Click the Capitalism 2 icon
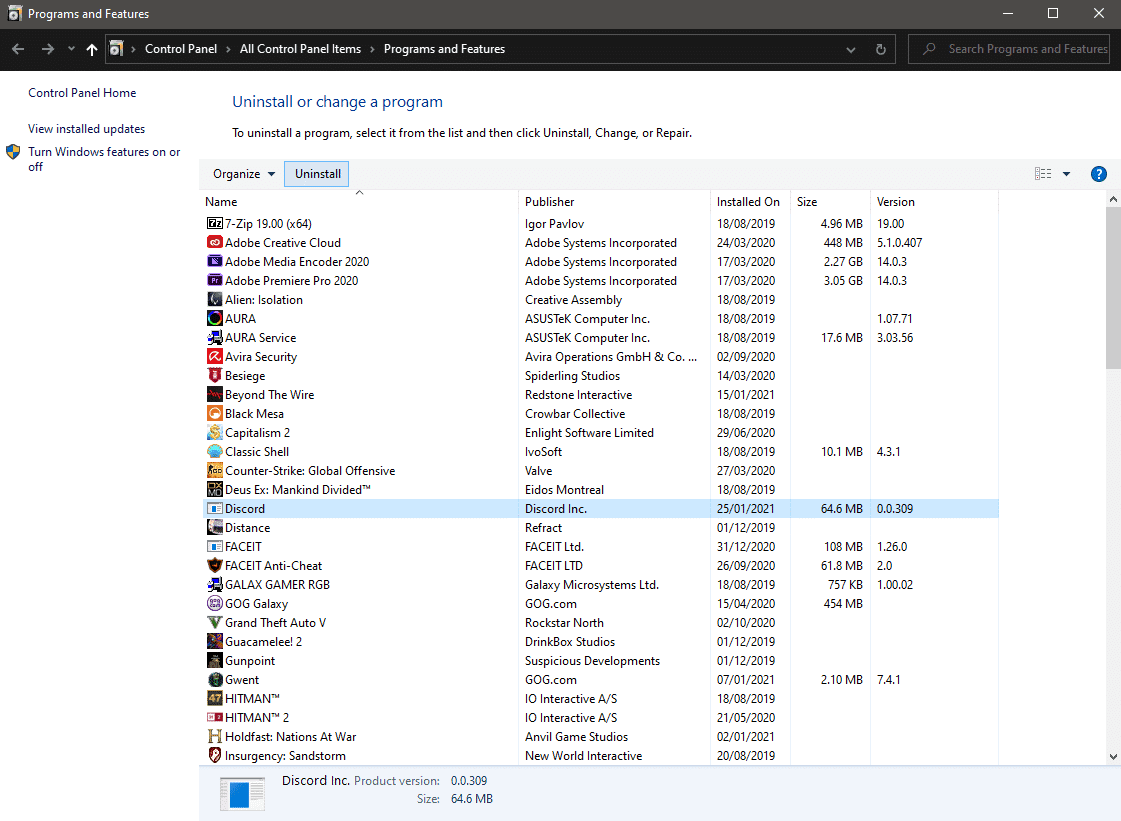This screenshot has width=1121, height=821. point(214,433)
